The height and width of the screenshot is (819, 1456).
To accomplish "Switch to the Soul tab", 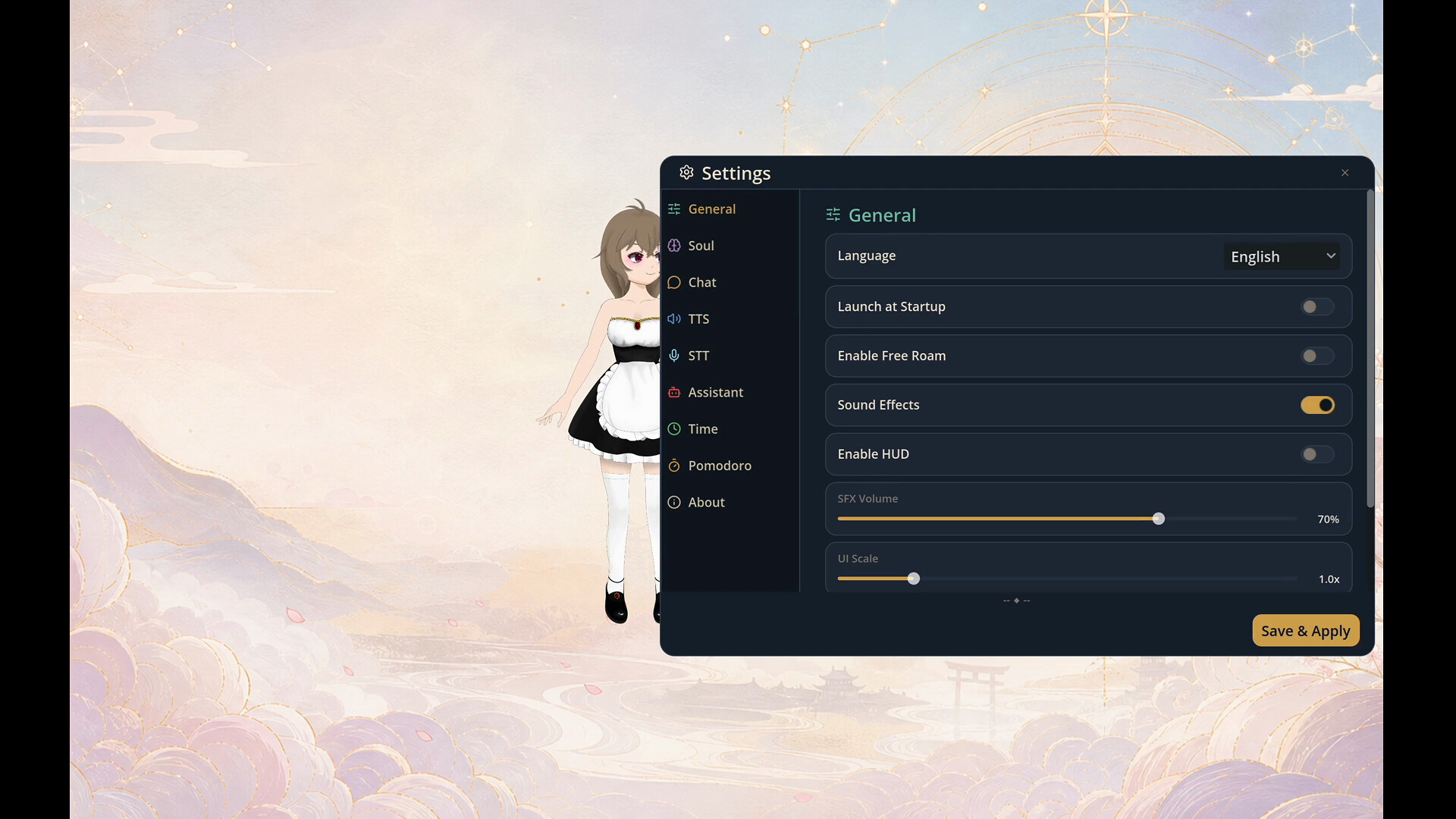I will (x=730, y=246).
